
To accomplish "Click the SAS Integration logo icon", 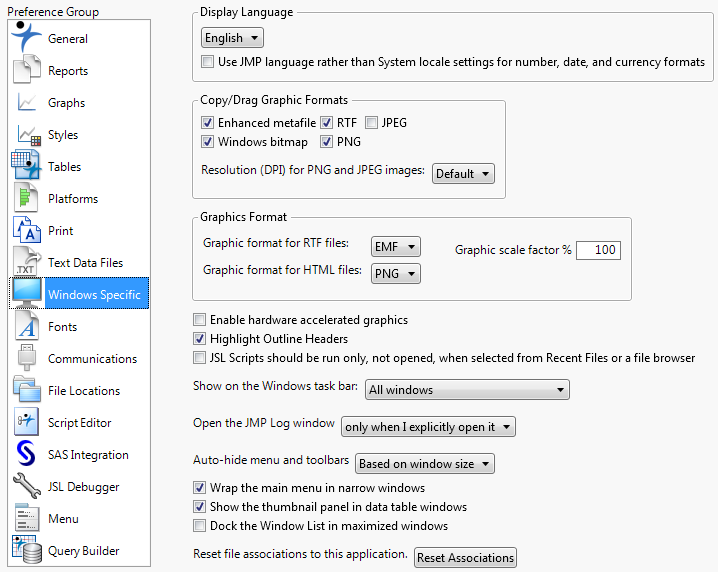I will 27,454.
